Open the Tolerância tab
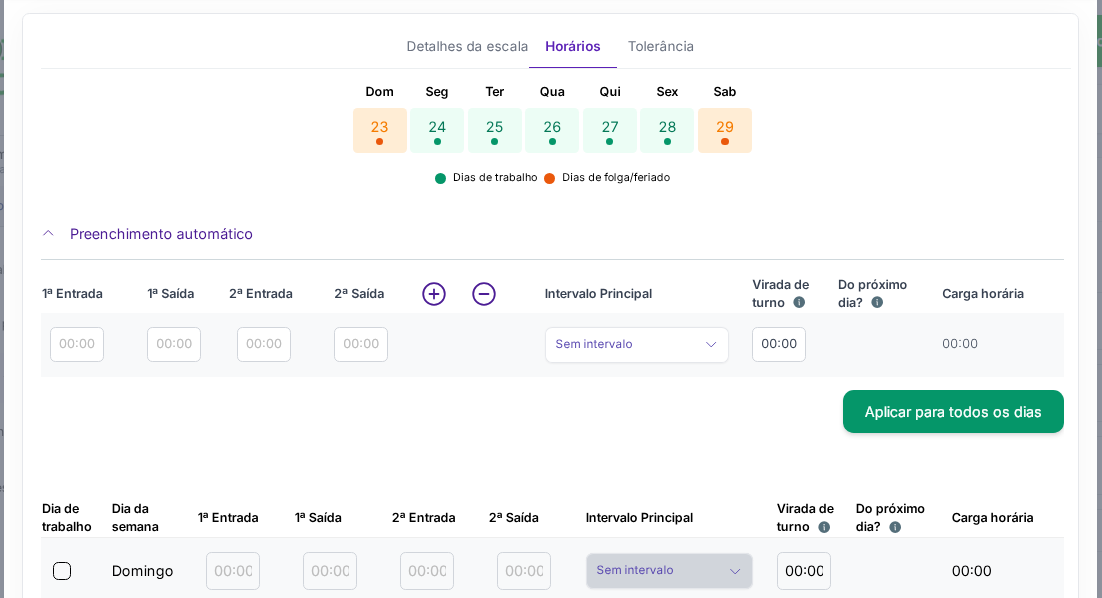This screenshot has height=598, width=1102. tap(660, 46)
